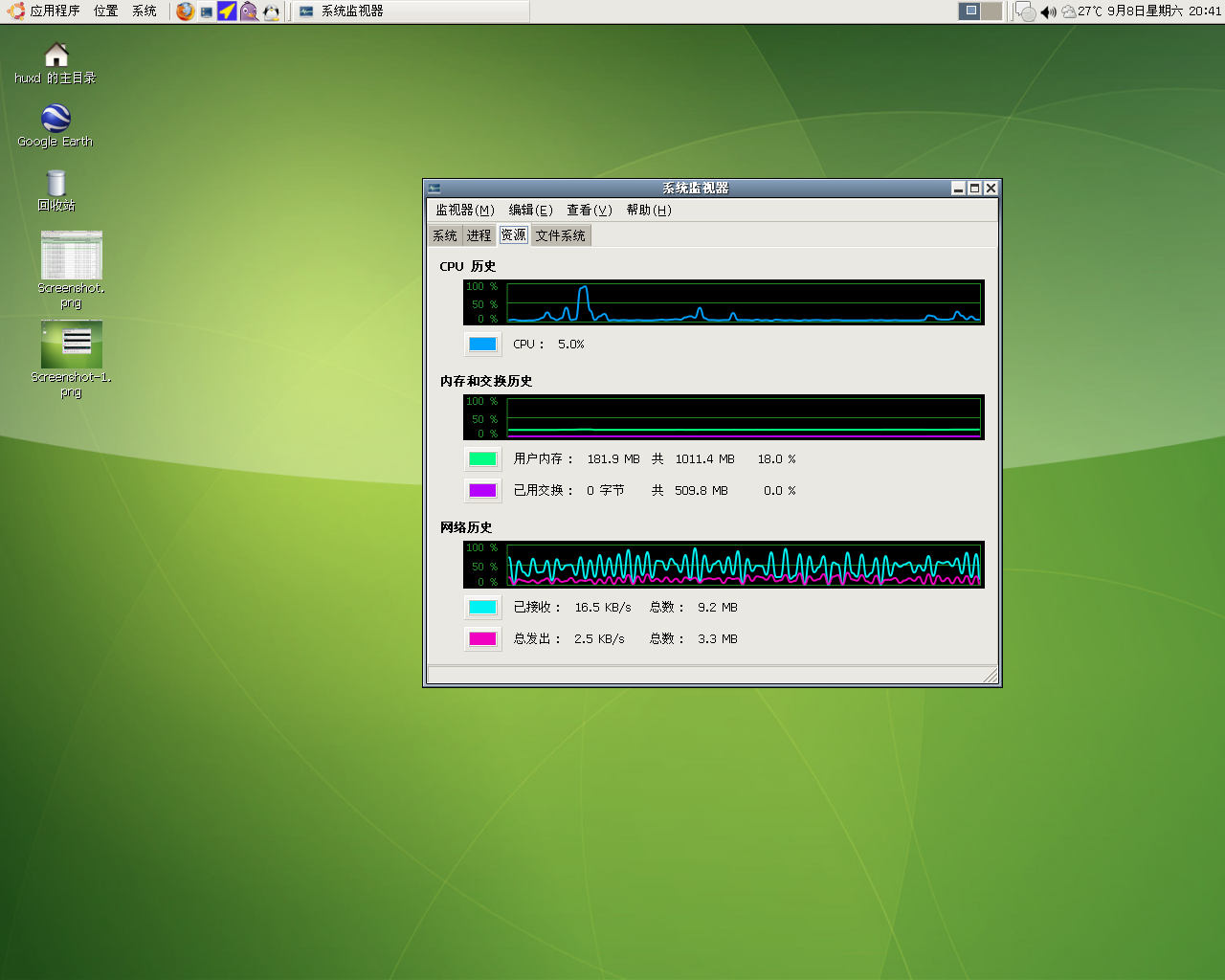Switch to the 系统 tab
The width and height of the screenshot is (1225, 980).
click(445, 235)
